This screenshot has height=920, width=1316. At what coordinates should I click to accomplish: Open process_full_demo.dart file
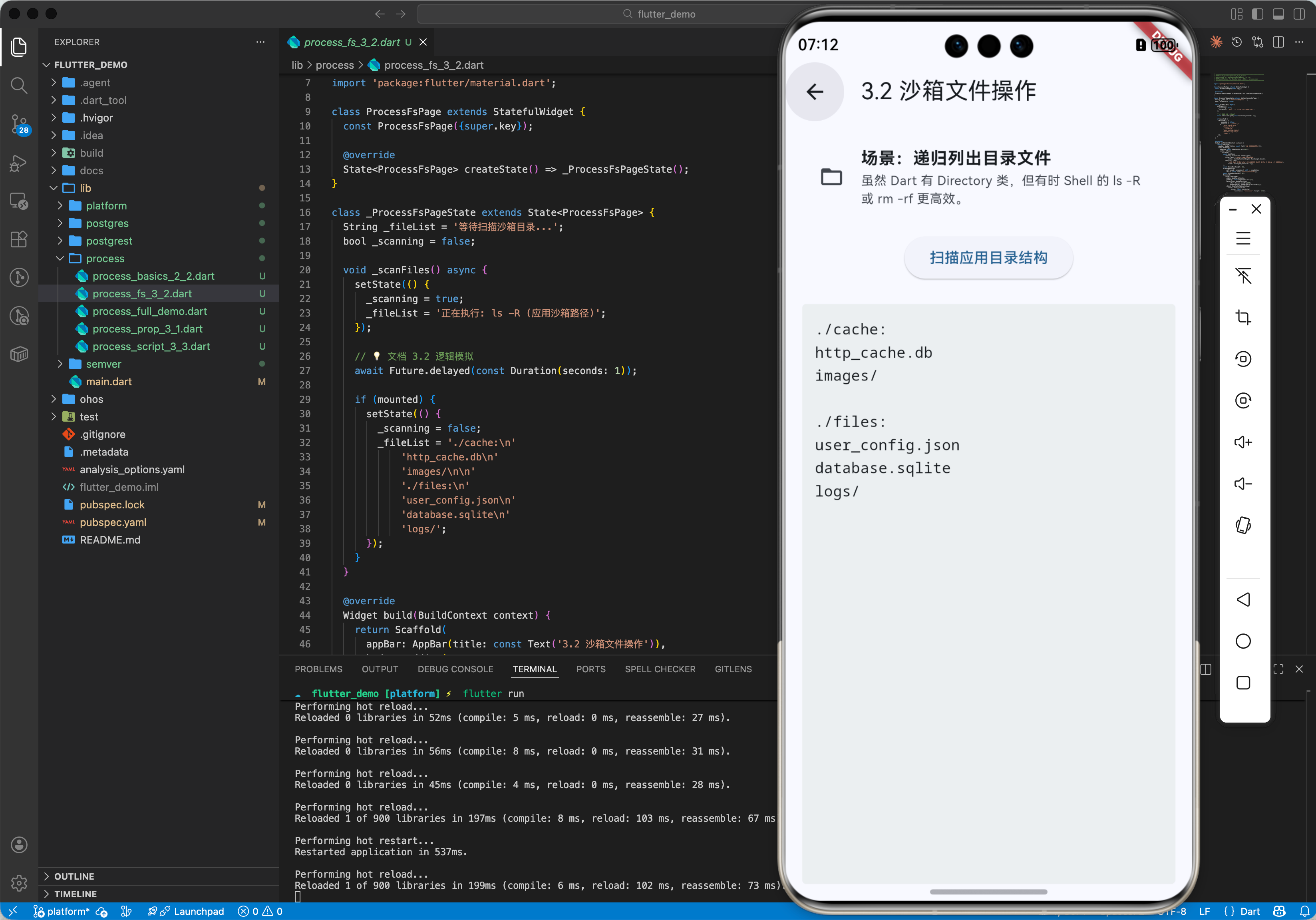coord(149,311)
